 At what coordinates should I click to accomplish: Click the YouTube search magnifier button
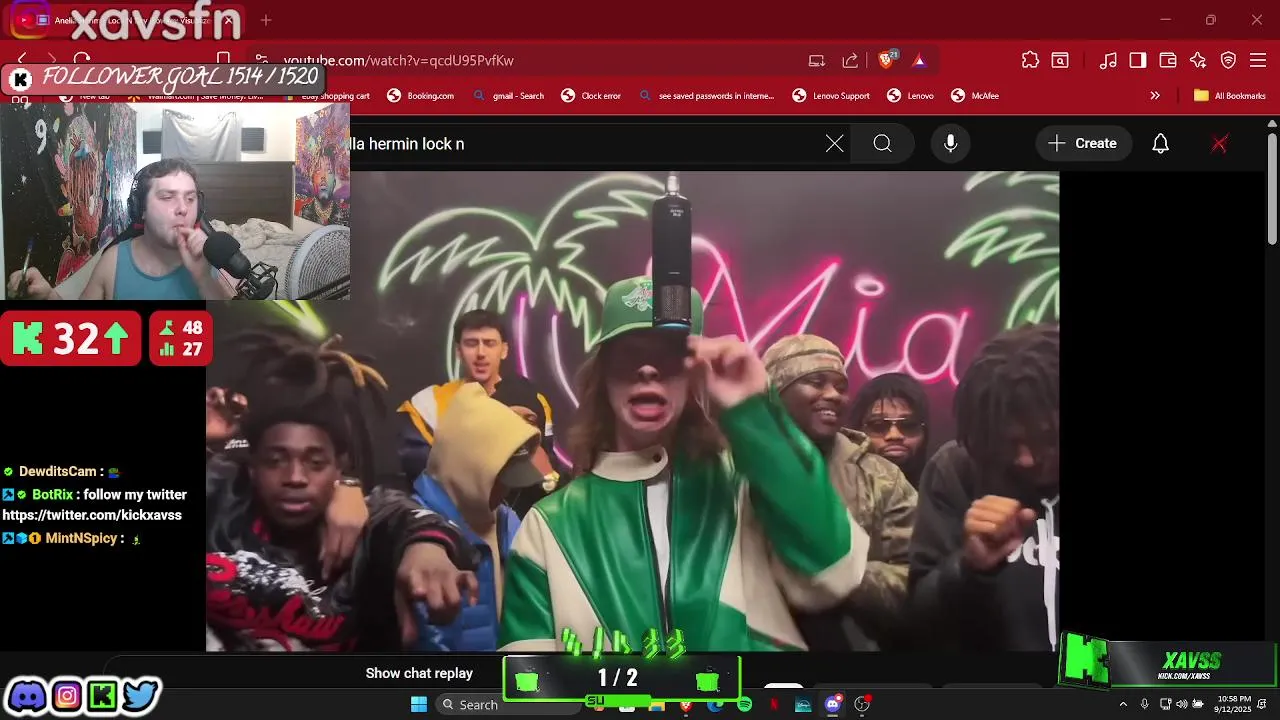882,143
